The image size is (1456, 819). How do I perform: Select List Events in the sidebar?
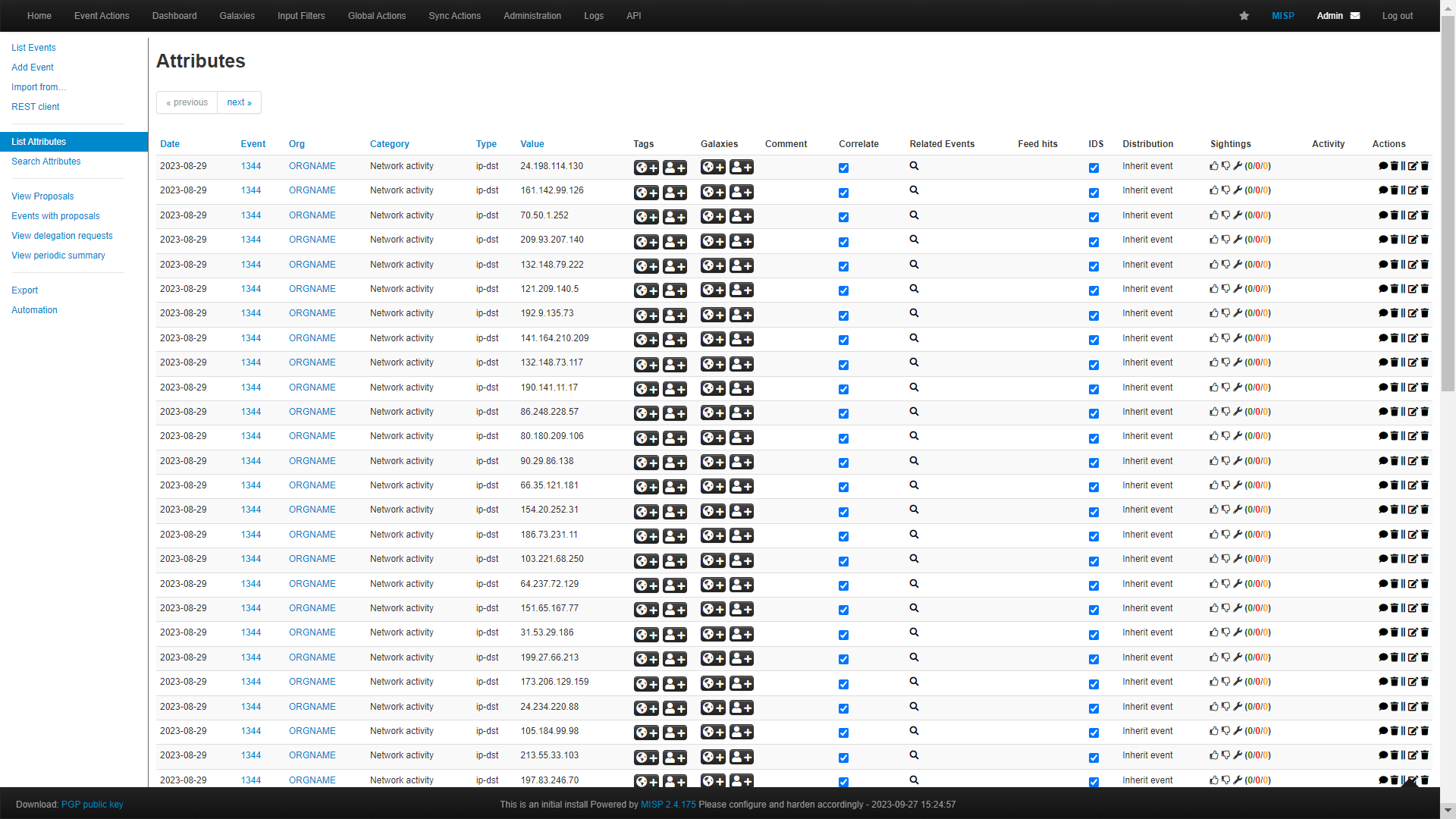[33, 48]
